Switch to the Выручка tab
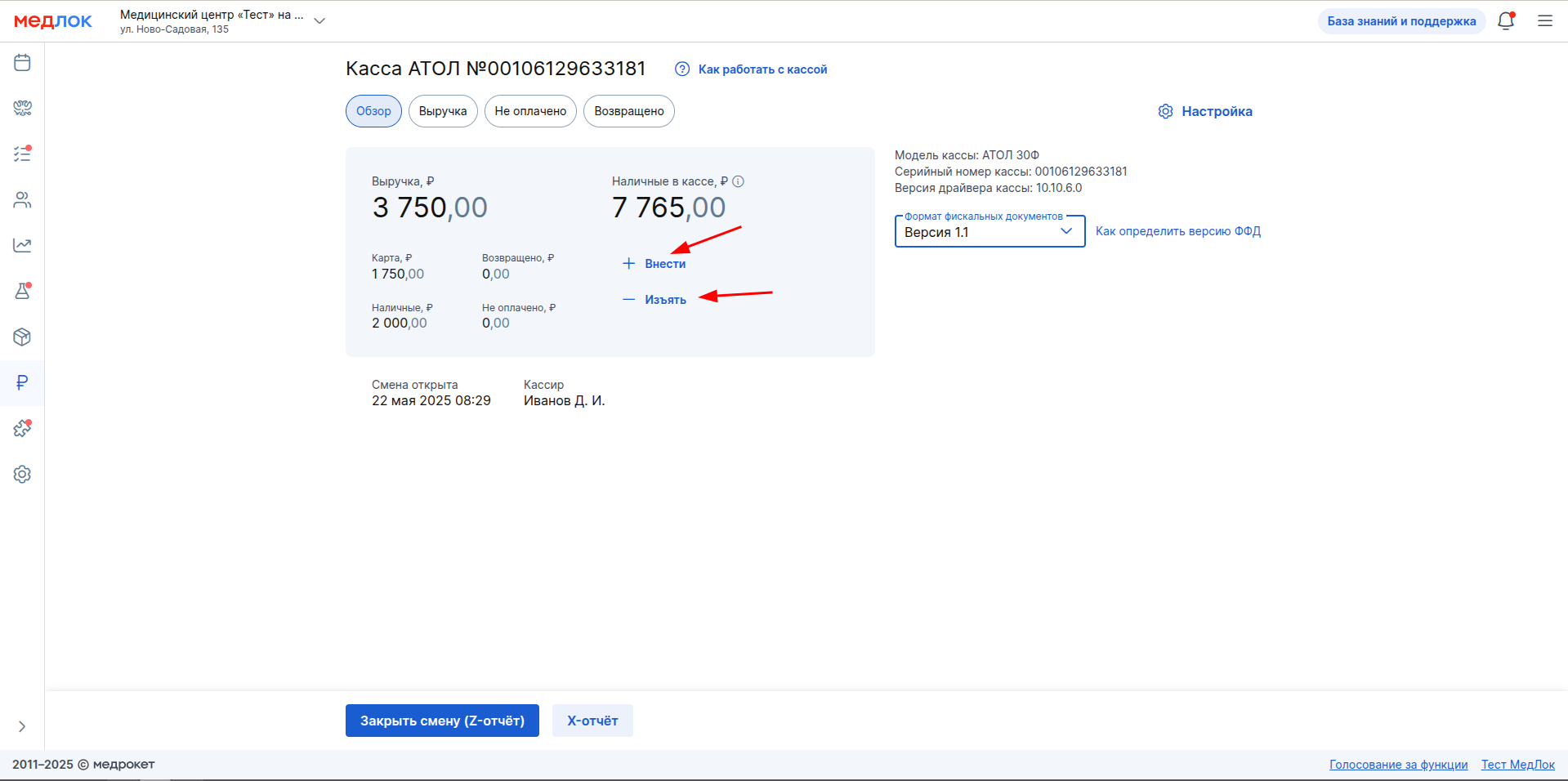 443,111
